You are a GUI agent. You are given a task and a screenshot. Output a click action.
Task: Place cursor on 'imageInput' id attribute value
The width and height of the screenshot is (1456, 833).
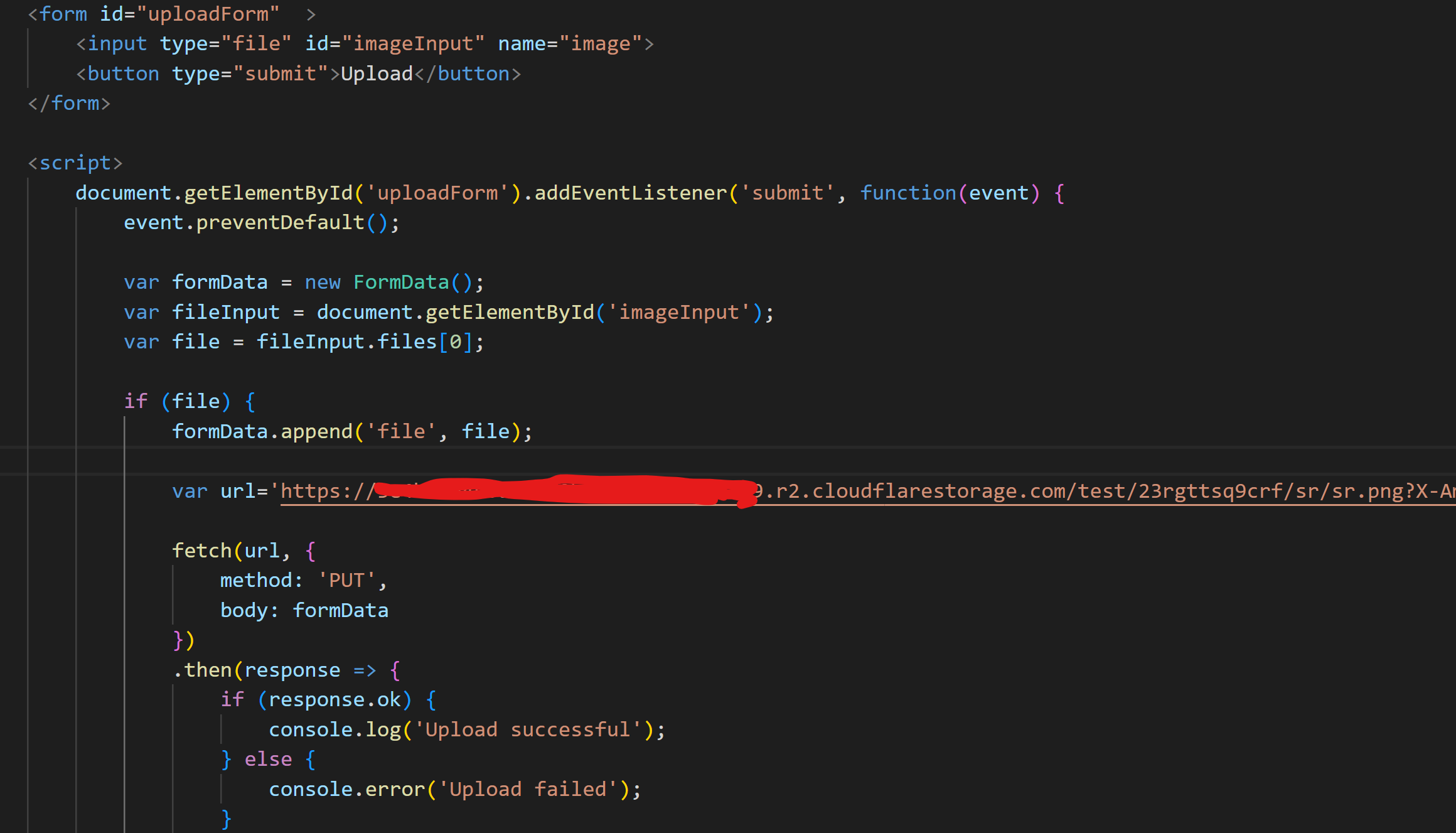413,43
